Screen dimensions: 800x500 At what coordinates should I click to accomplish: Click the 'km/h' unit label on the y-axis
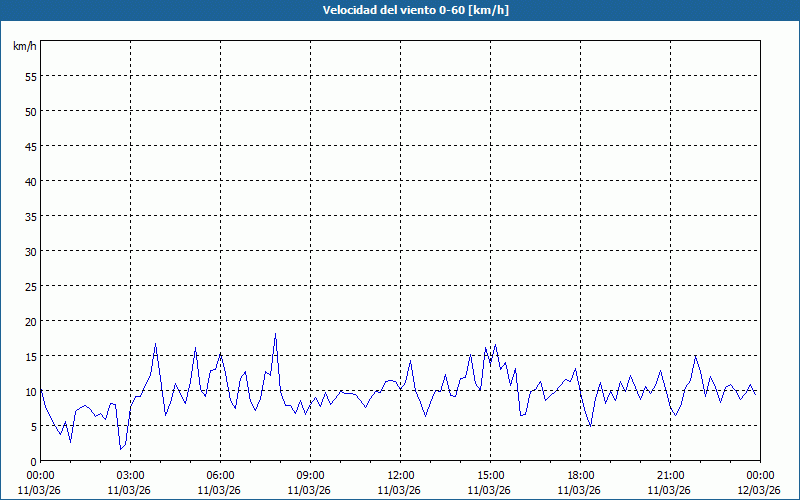pos(25,47)
